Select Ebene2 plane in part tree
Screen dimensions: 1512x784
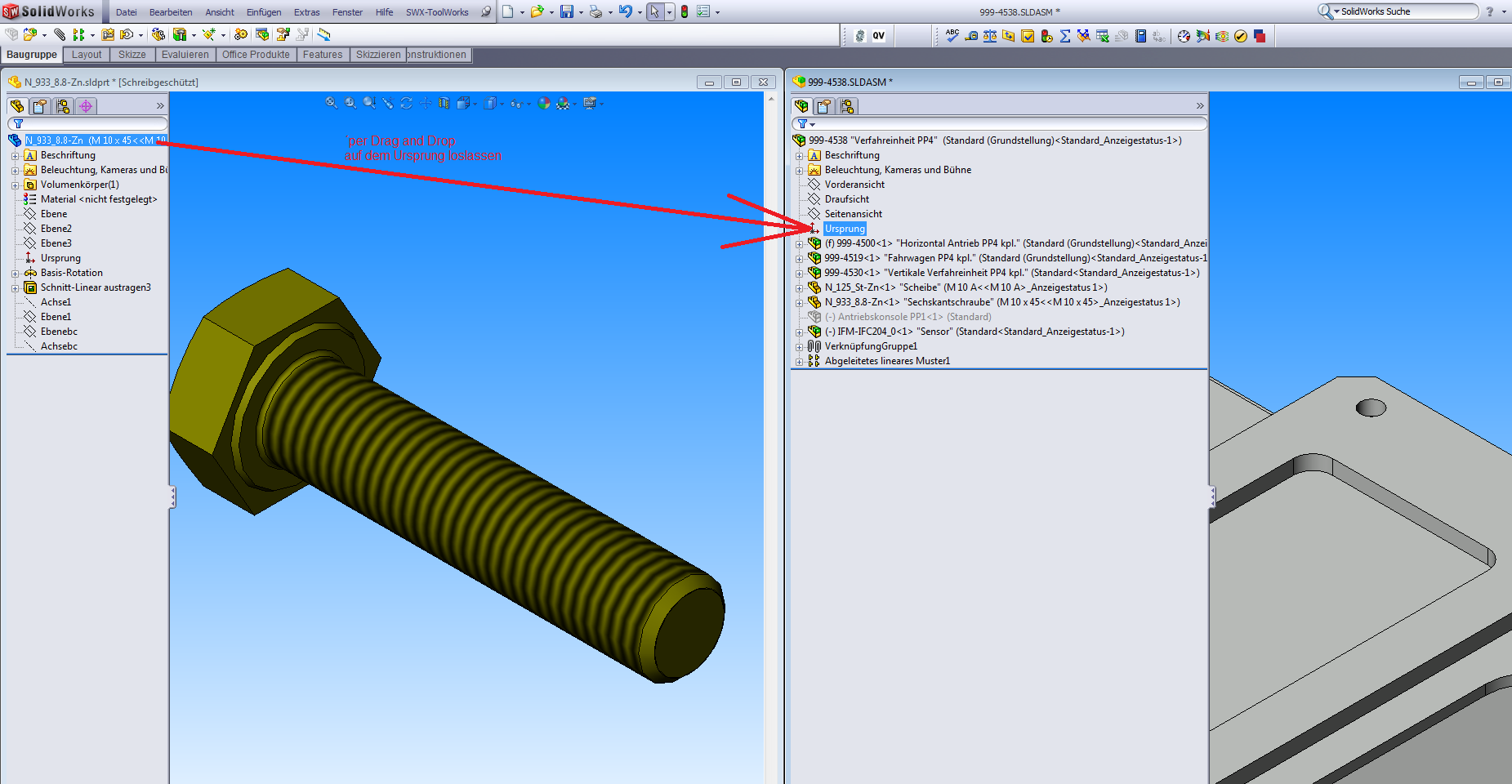pos(56,229)
